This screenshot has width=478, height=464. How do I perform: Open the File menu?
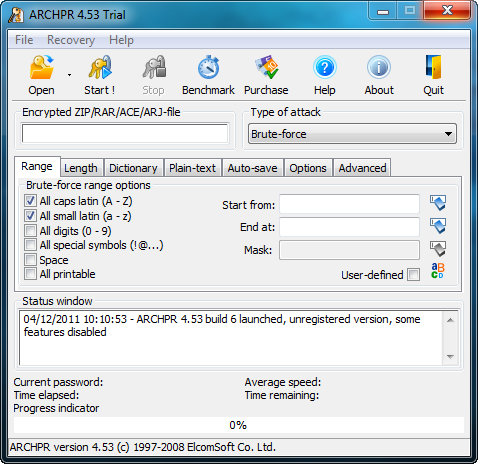click(x=24, y=40)
